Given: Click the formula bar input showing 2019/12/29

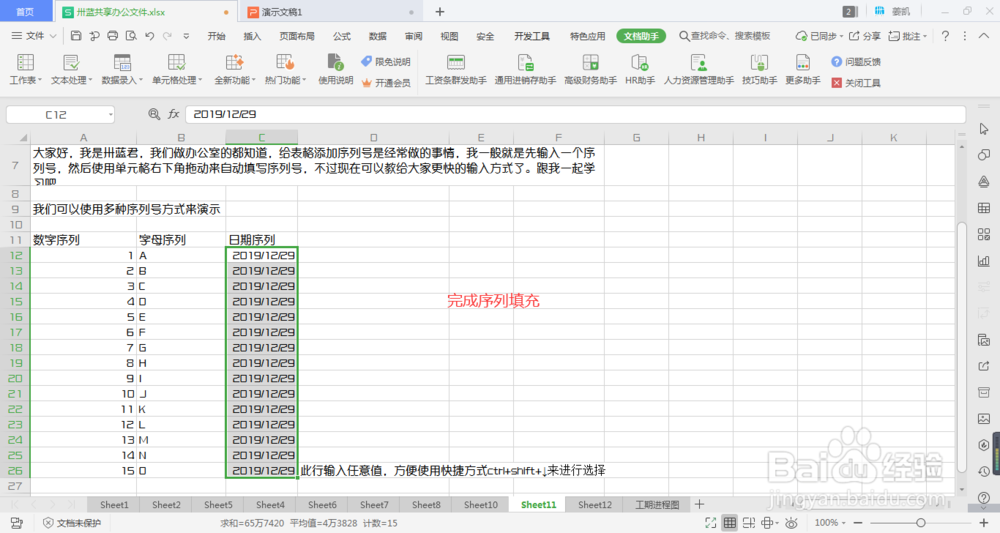Looking at the screenshot, I should 575,114.
